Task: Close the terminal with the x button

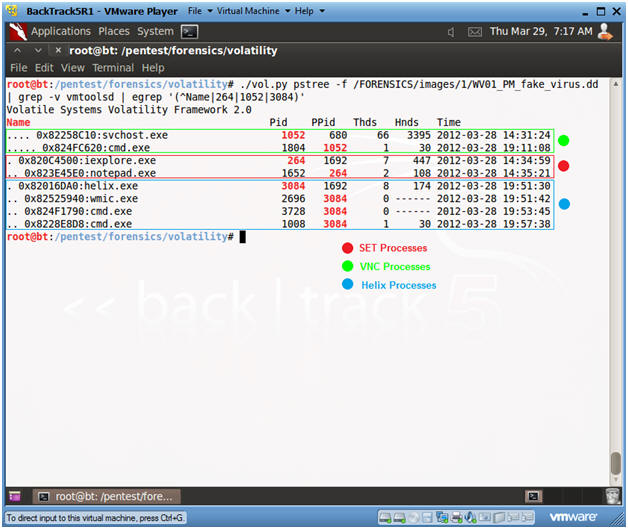Action: 58,50
